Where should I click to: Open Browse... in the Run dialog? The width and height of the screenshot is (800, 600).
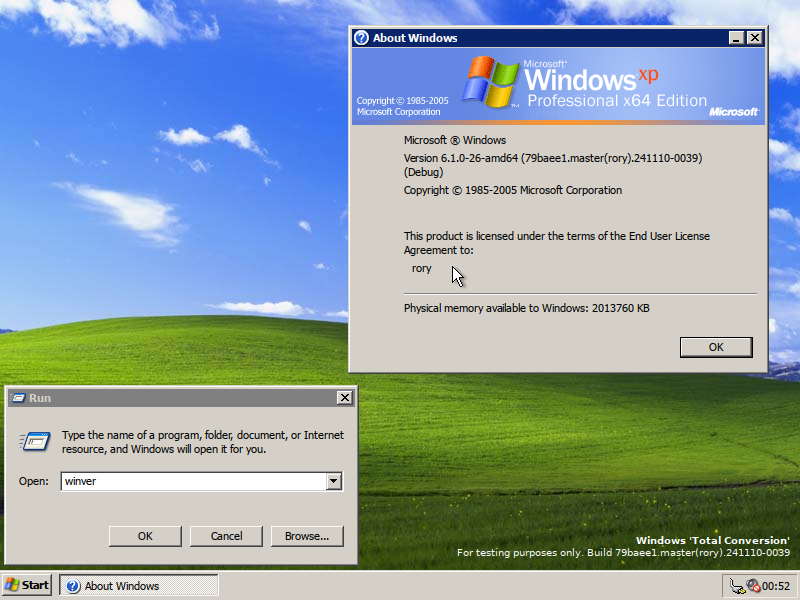[307, 536]
